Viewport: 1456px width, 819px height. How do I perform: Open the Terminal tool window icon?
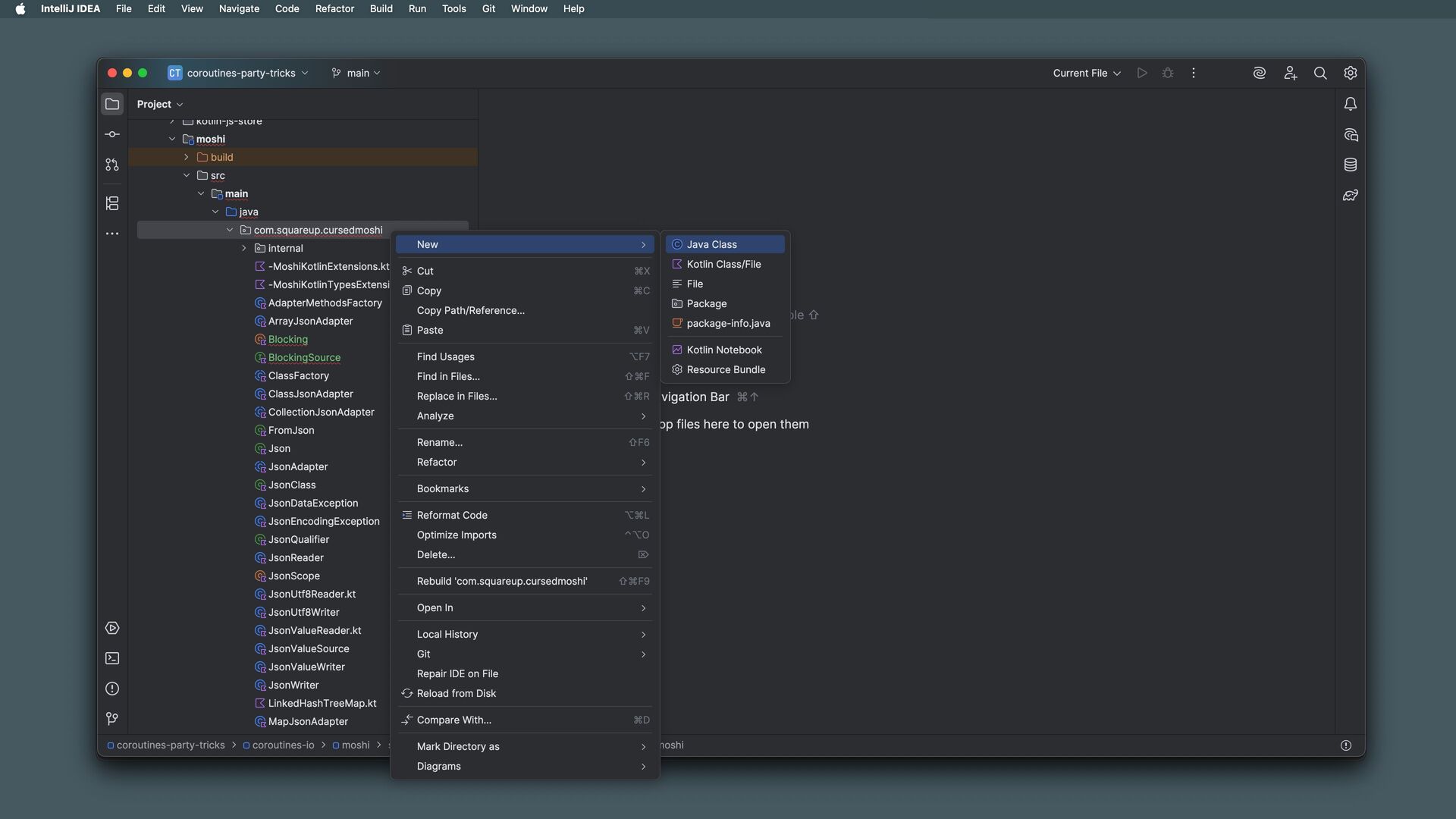click(112, 658)
